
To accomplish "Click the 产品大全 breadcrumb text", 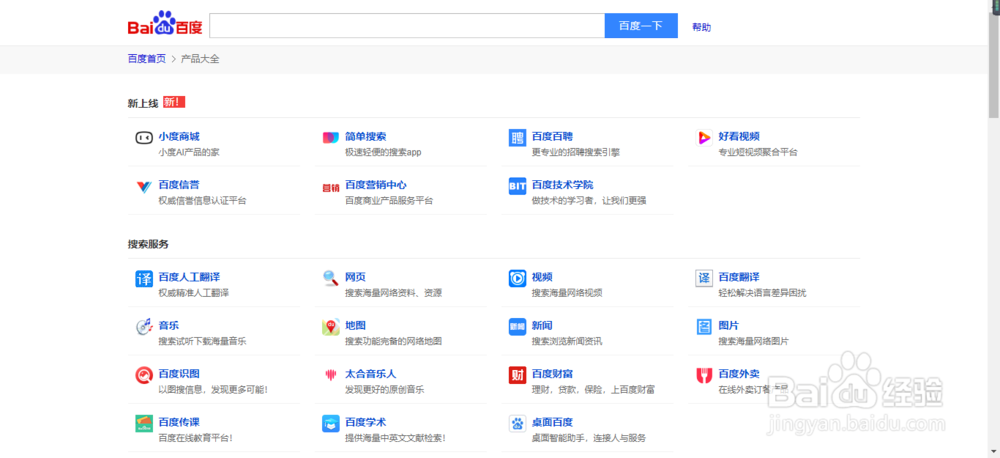I will point(200,59).
